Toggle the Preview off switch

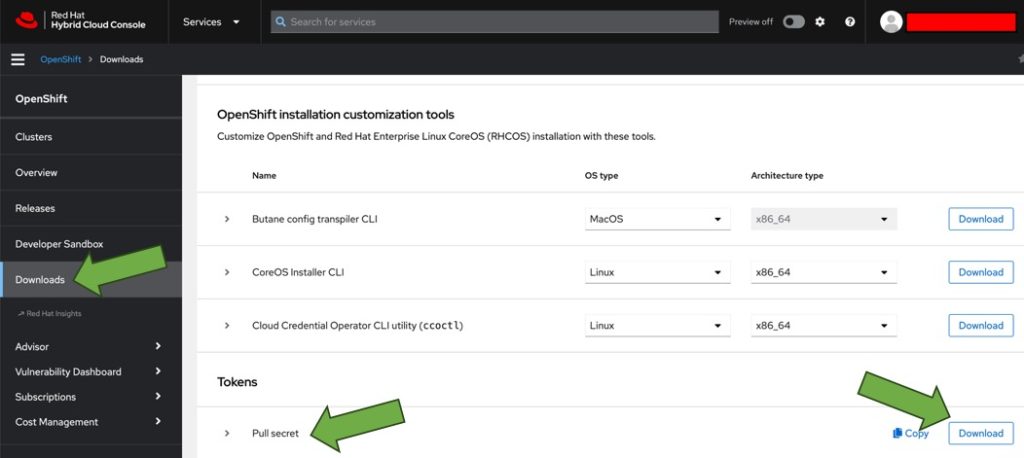(794, 22)
